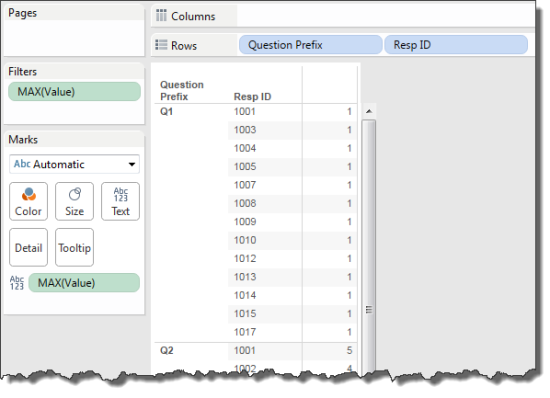550x398 pixels.
Task: Click the value 5 for Q2 1001
Action: pos(349,350)
